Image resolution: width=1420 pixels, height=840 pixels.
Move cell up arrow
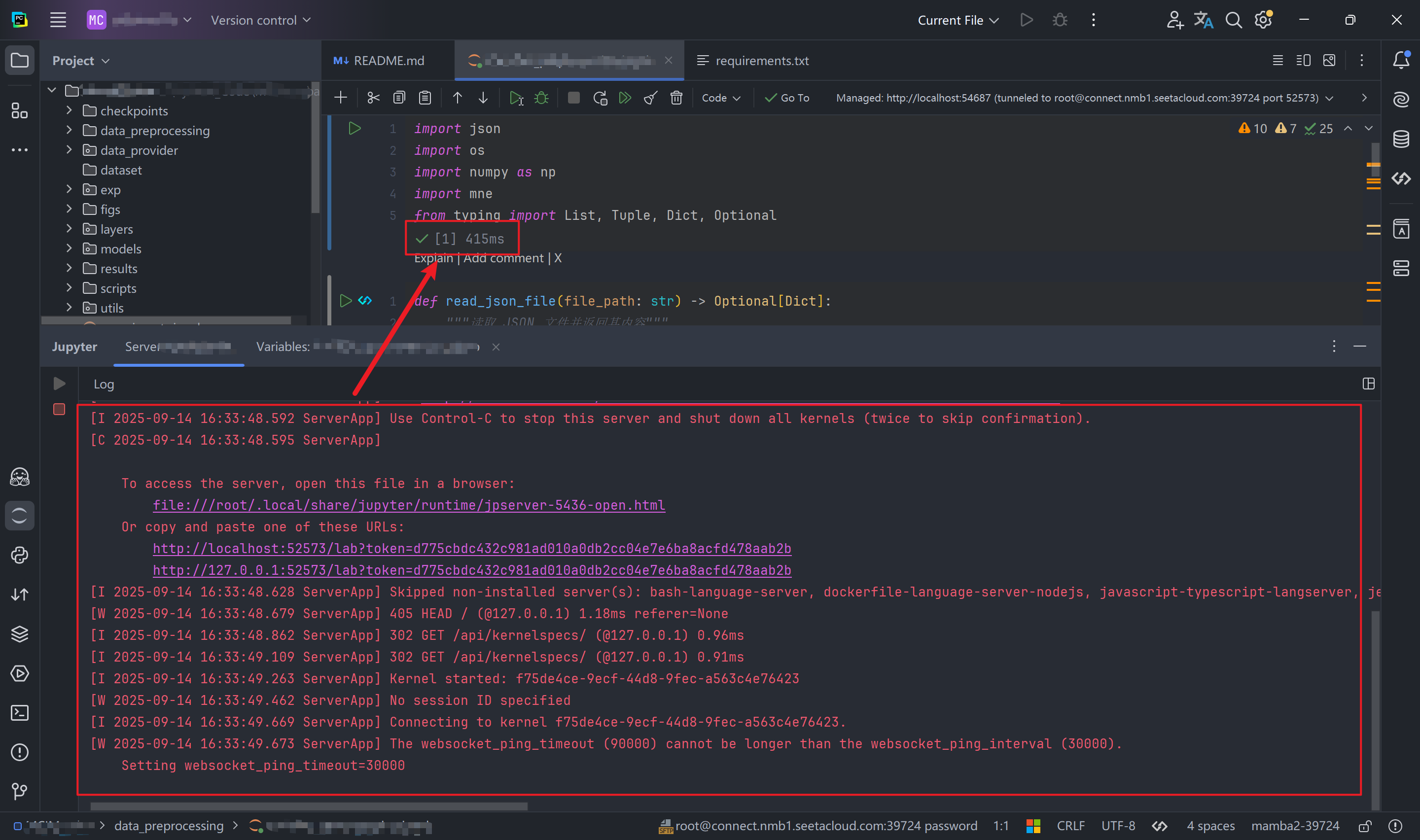[457, 98]
